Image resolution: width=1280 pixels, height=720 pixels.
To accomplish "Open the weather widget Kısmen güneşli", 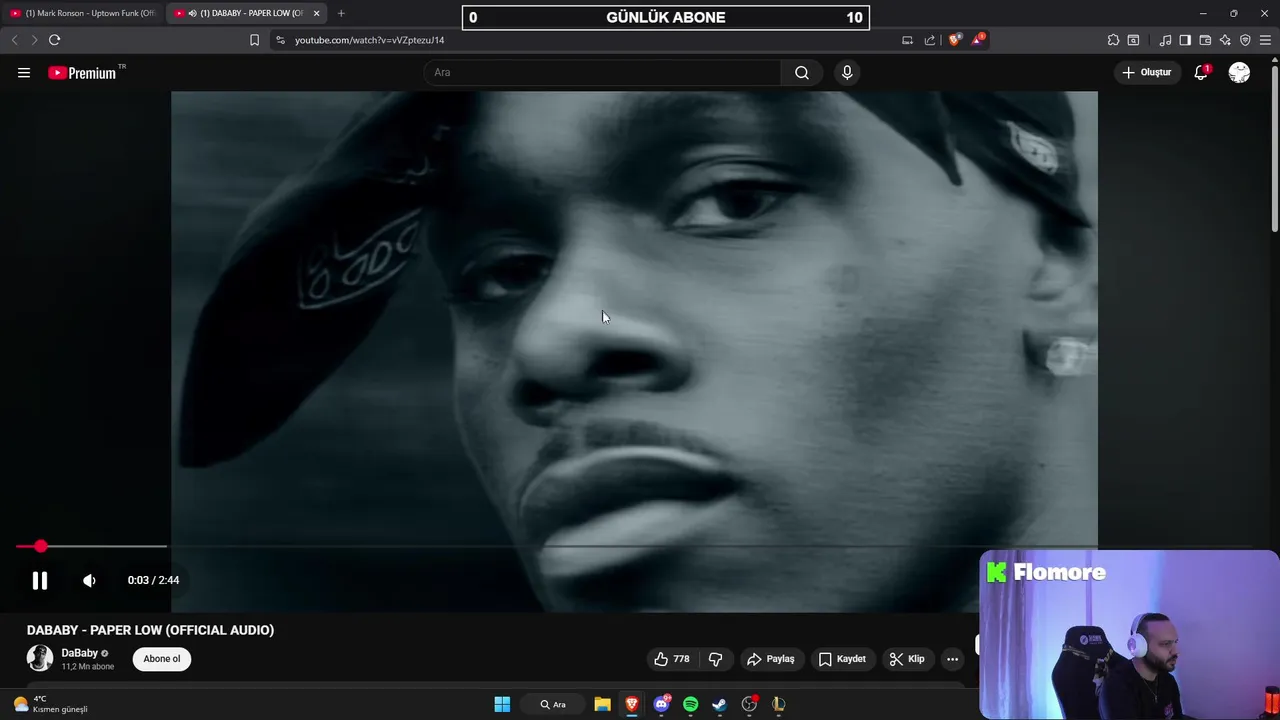I will (50, 704).
